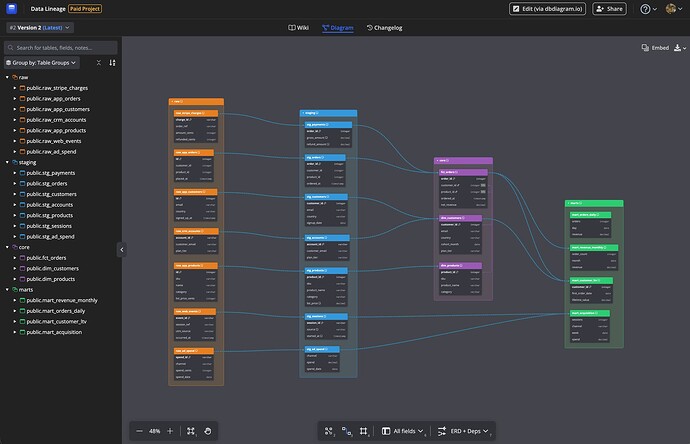
Task: Select public.stg_sessions in the sidebar
Action: click(x=49, y=226)
